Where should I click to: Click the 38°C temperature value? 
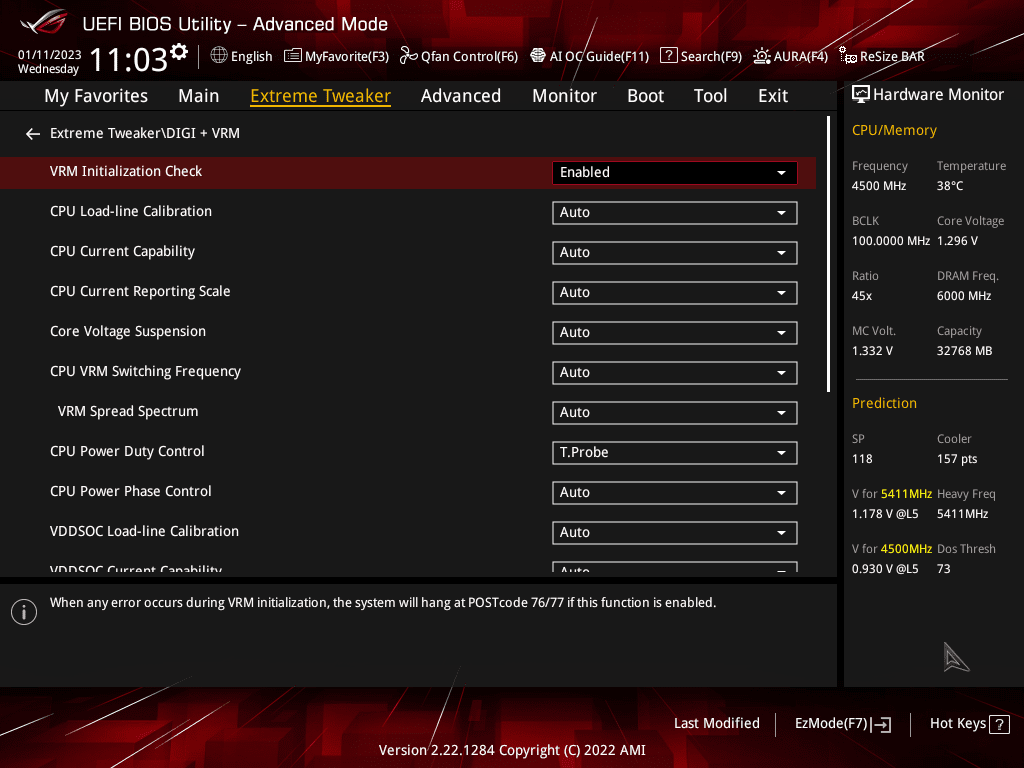tap(950, 186)
